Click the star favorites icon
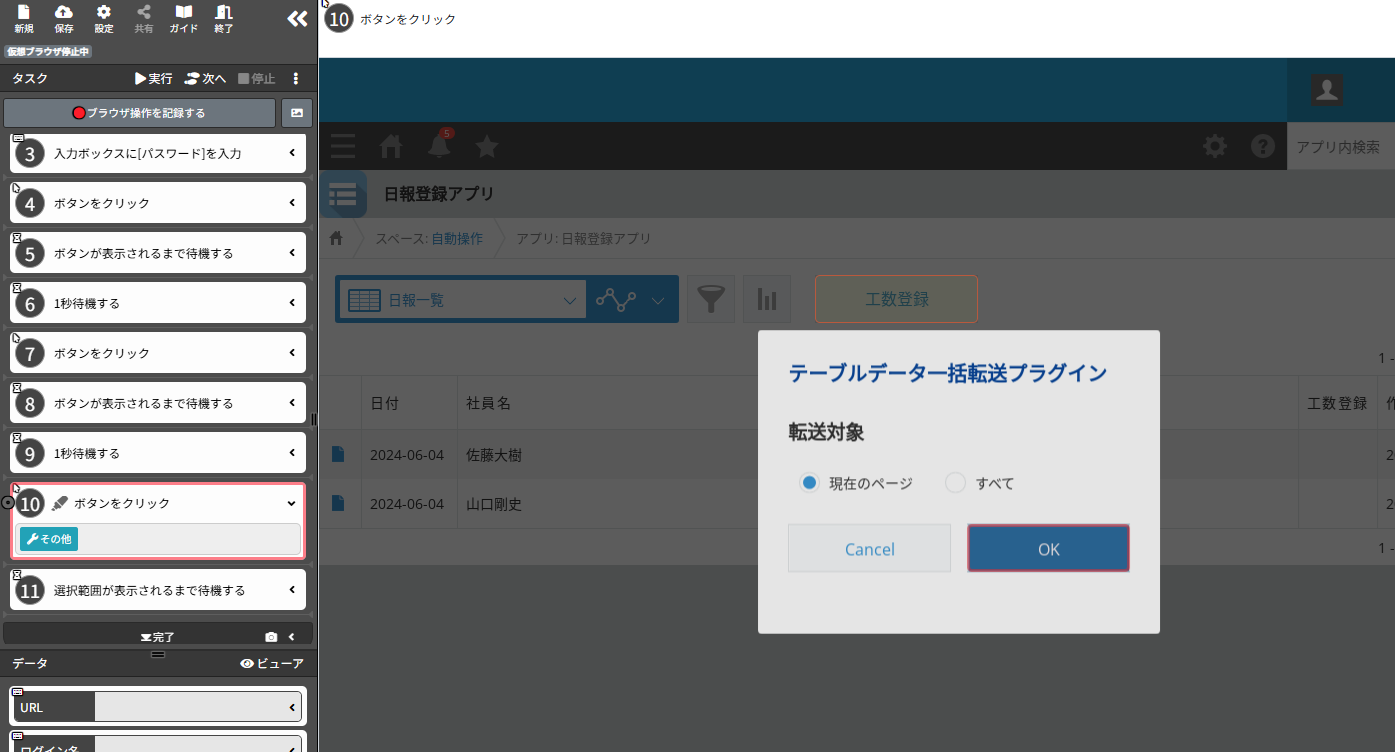The width and height of the screenshot is (1395, 752). pyautogui.click(x=487, y=146)
